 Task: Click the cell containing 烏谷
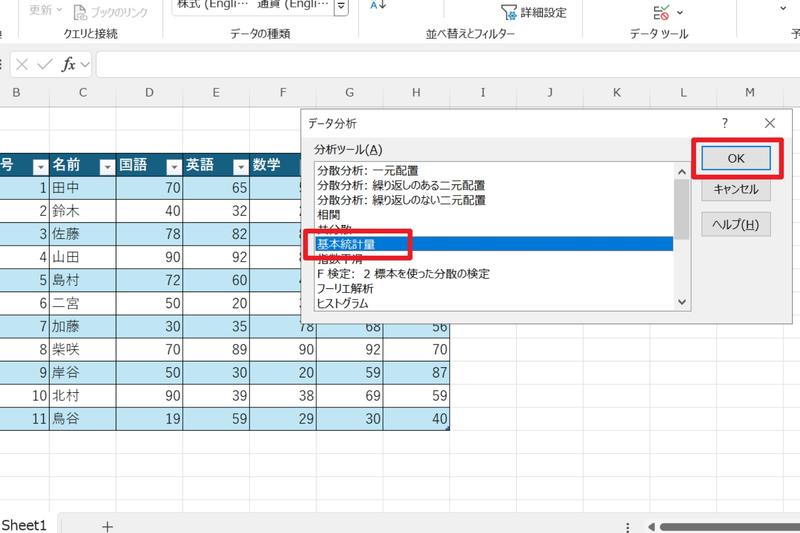tap(83, 419)
